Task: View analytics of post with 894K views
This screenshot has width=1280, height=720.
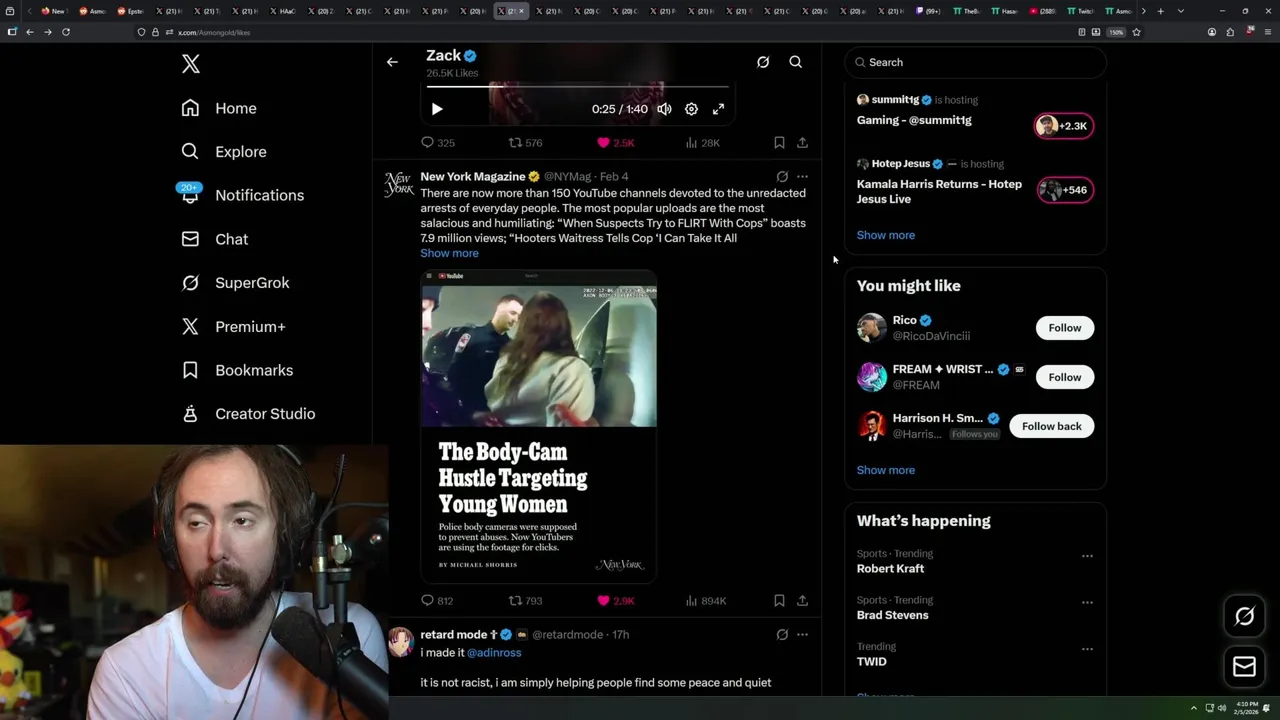Action: tap(705, 601)
